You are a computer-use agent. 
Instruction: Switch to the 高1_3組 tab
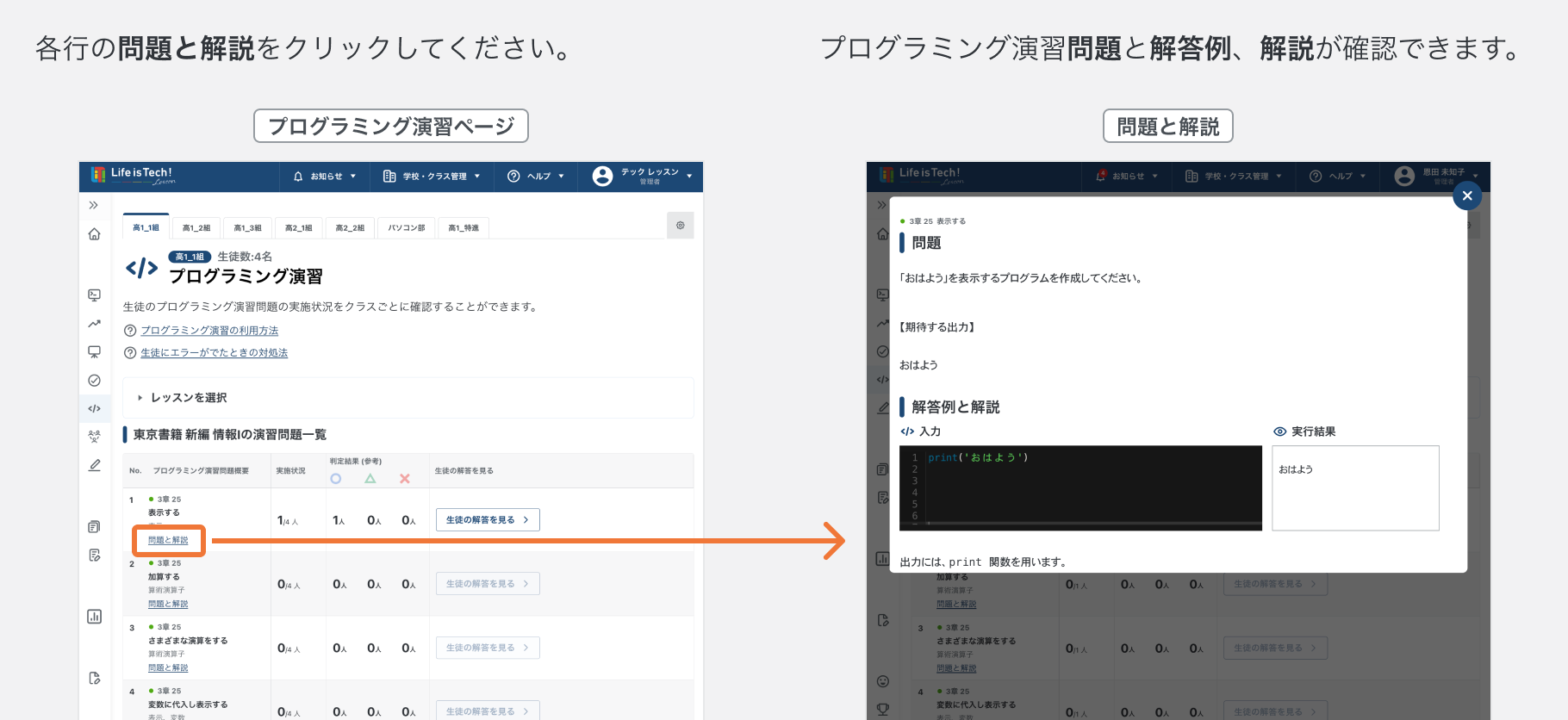248,227
